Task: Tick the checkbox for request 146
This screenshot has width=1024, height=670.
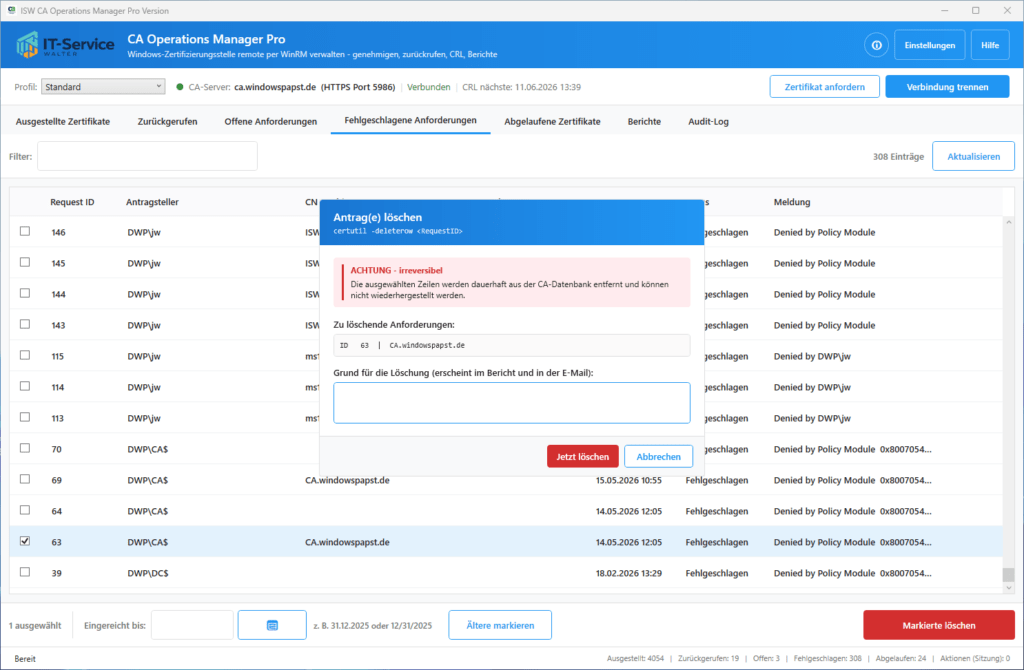Action: [x=25, y=231]
